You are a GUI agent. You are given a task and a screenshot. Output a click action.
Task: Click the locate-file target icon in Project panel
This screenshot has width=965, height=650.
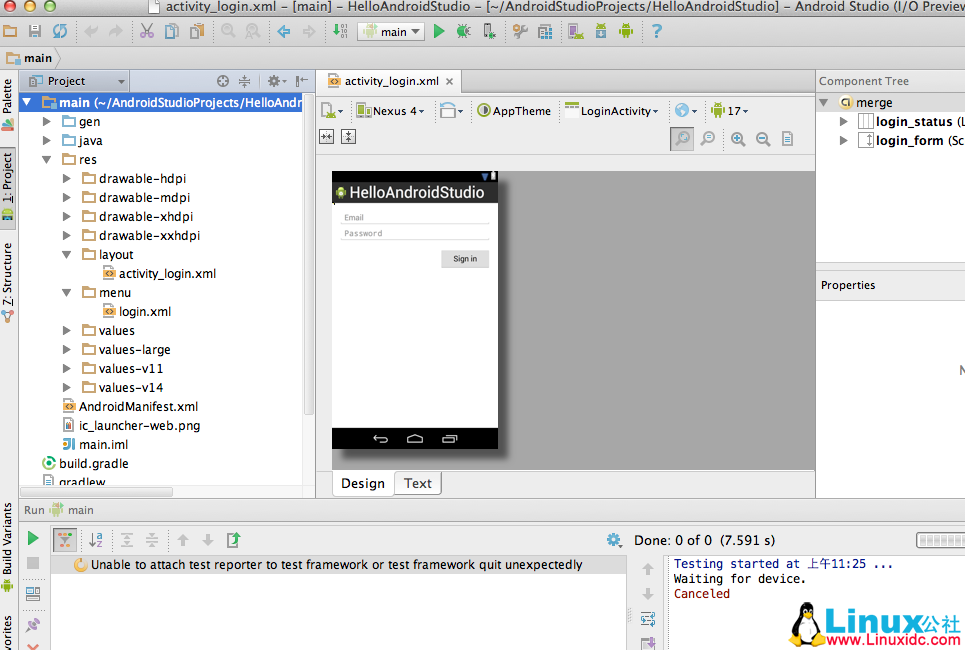click(x=223, y=81)
